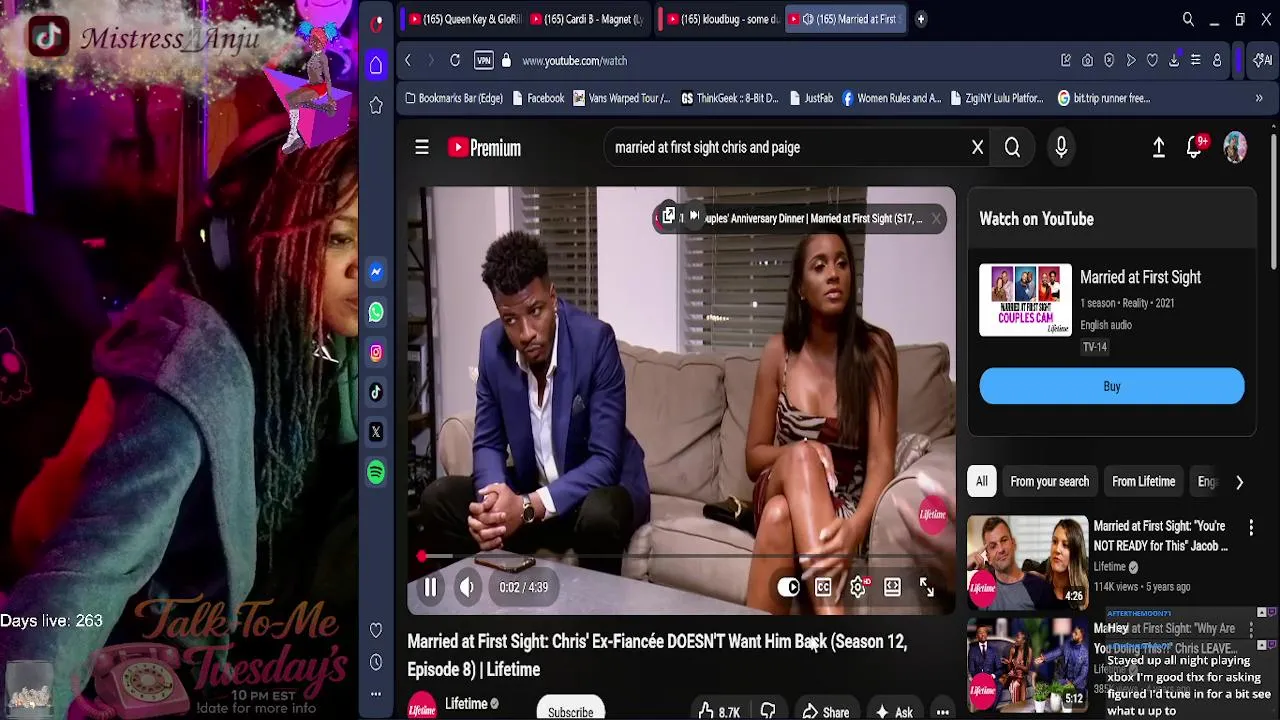Open the Aria AI button
Viewport: 1280px width, 720px height.
tap(1264, 61)
